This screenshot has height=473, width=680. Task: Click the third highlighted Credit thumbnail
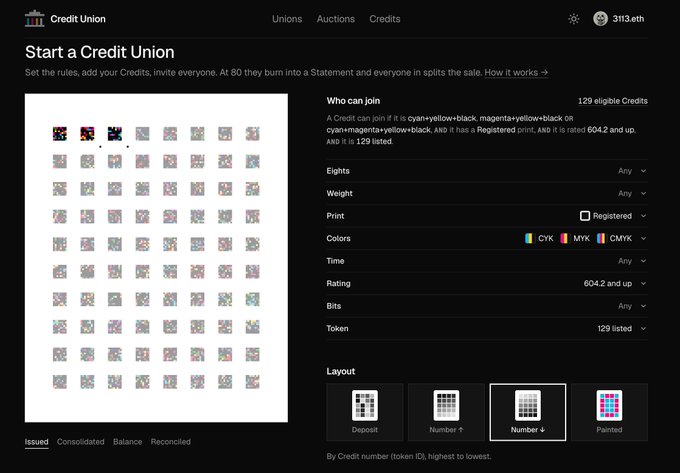(115, 134)
